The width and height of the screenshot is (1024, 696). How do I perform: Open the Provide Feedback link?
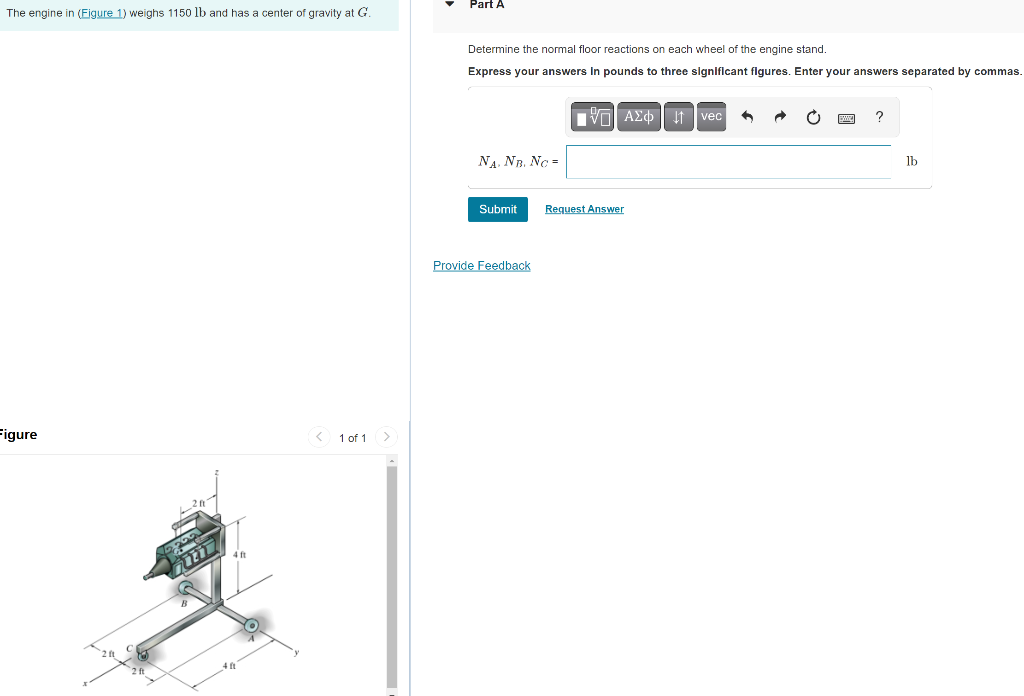point(481,266)
